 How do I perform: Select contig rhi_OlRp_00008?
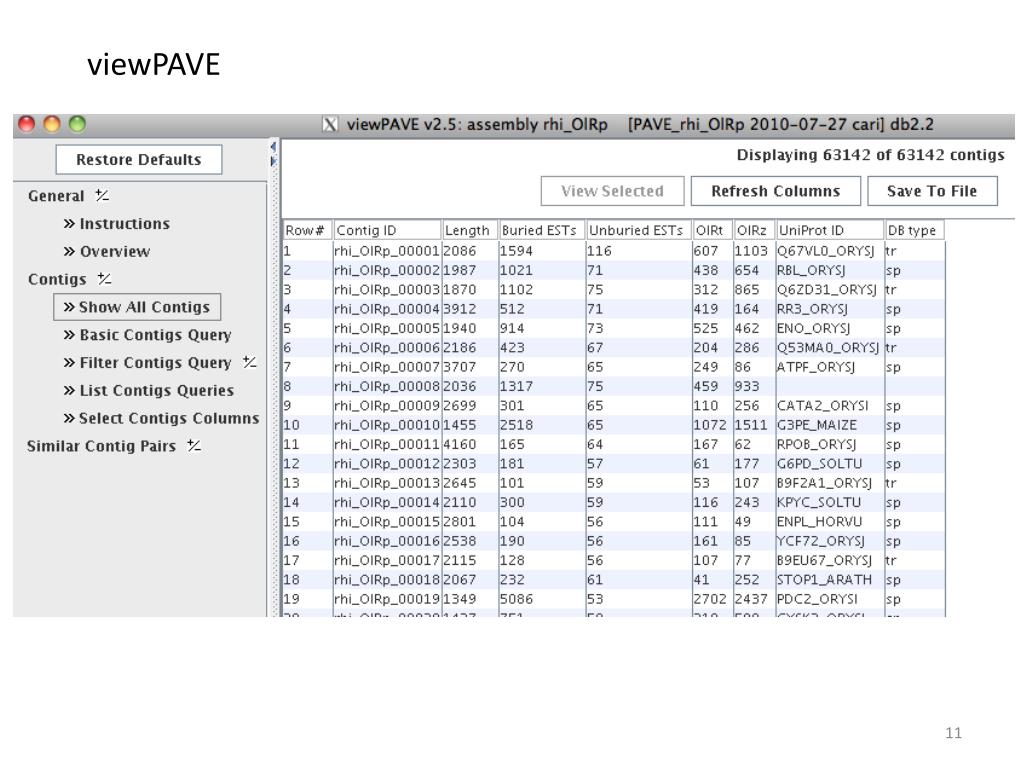pos(387,386)
